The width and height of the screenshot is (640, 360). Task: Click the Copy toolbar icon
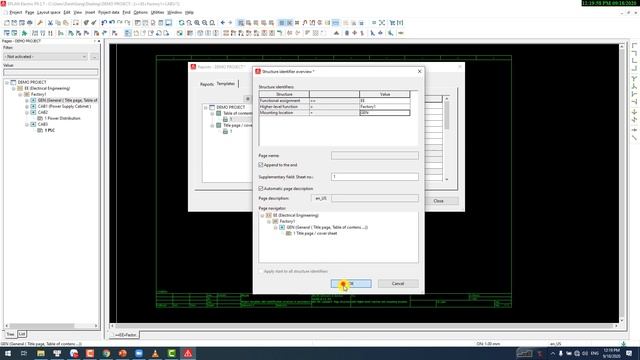point(58,23)
